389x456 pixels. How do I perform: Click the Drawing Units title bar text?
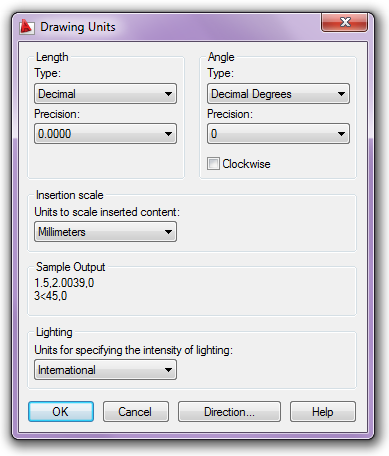pos(78,27)
